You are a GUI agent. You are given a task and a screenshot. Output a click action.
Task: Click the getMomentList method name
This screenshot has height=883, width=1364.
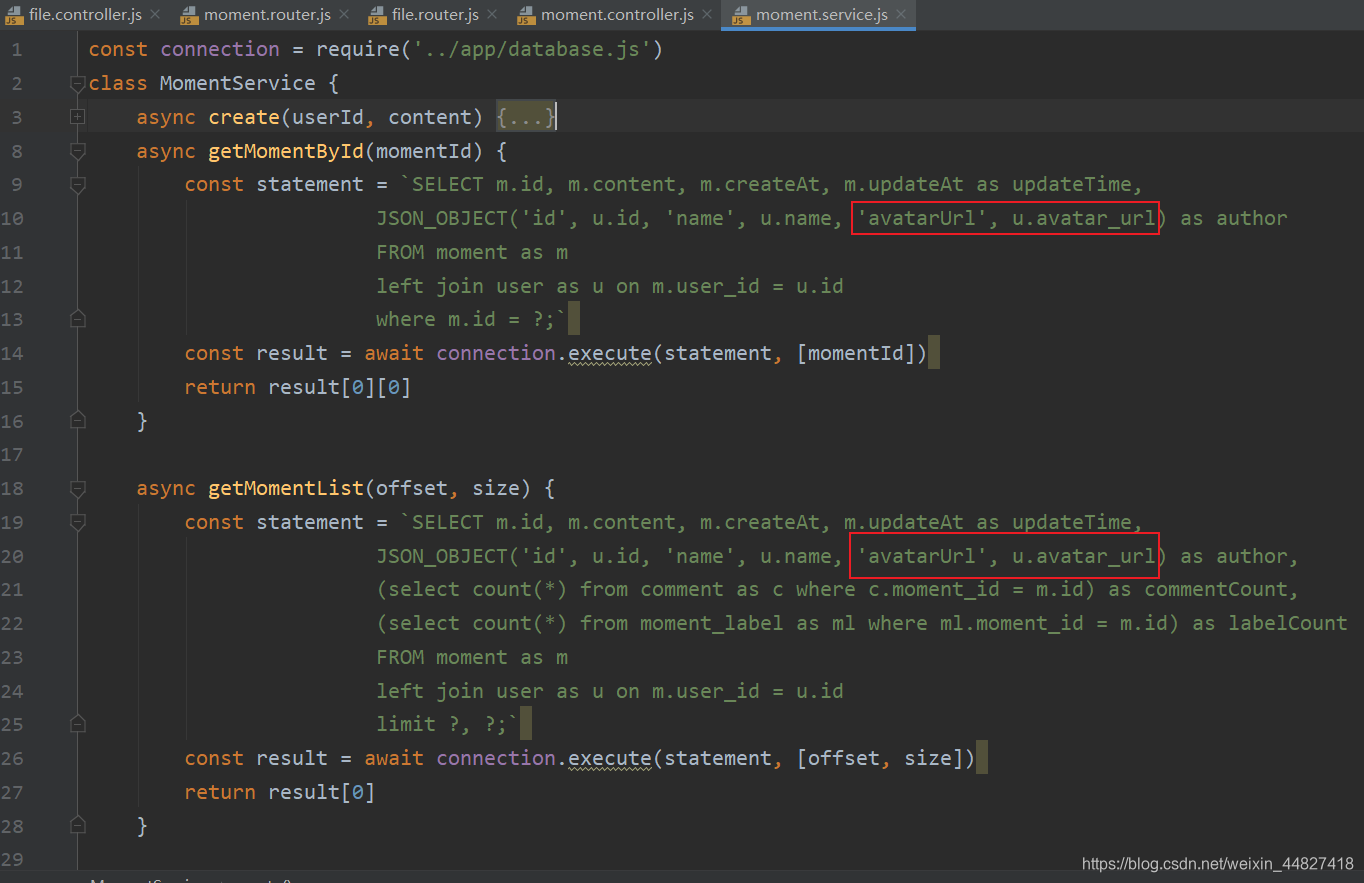click(286, 488)
